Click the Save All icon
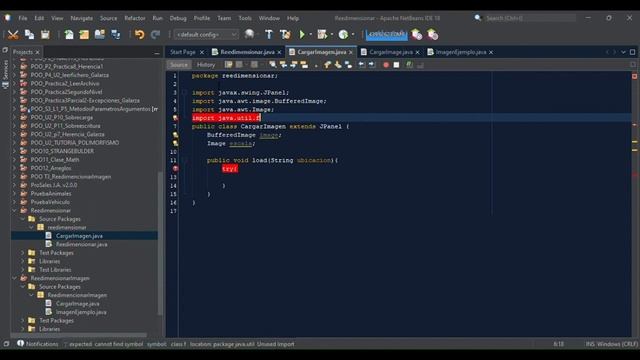Image resolution: width=640 pixels, height=360 pixels. (x=116, y=35)
